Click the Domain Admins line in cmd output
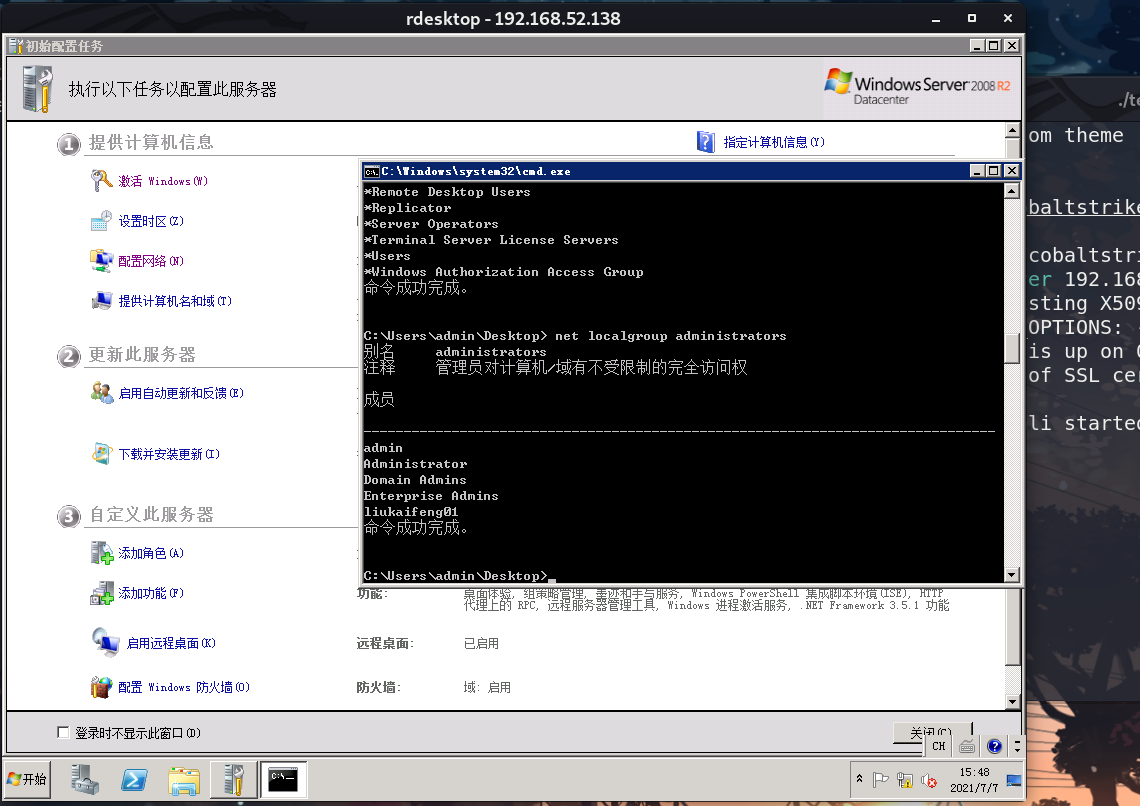The width and height of the screenshot is (1140, 806). click(415, 480)
